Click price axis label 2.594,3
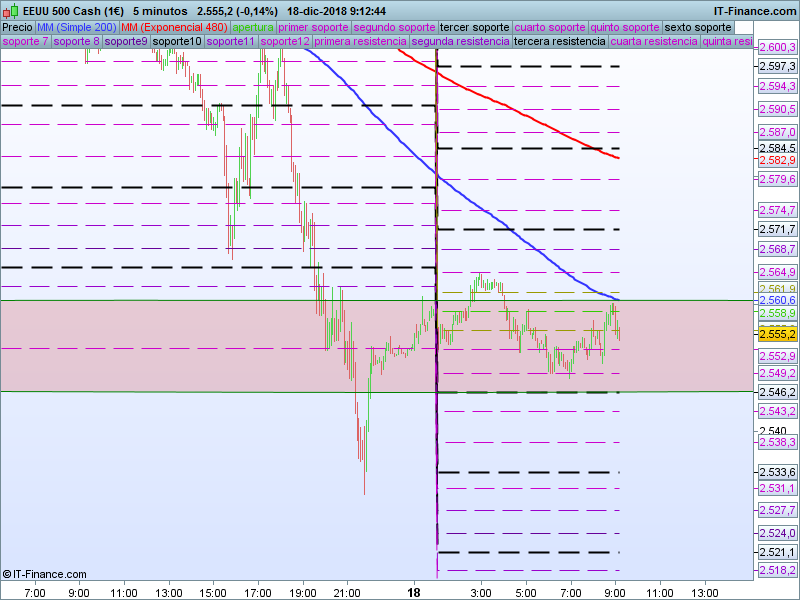 click(777, 86)
